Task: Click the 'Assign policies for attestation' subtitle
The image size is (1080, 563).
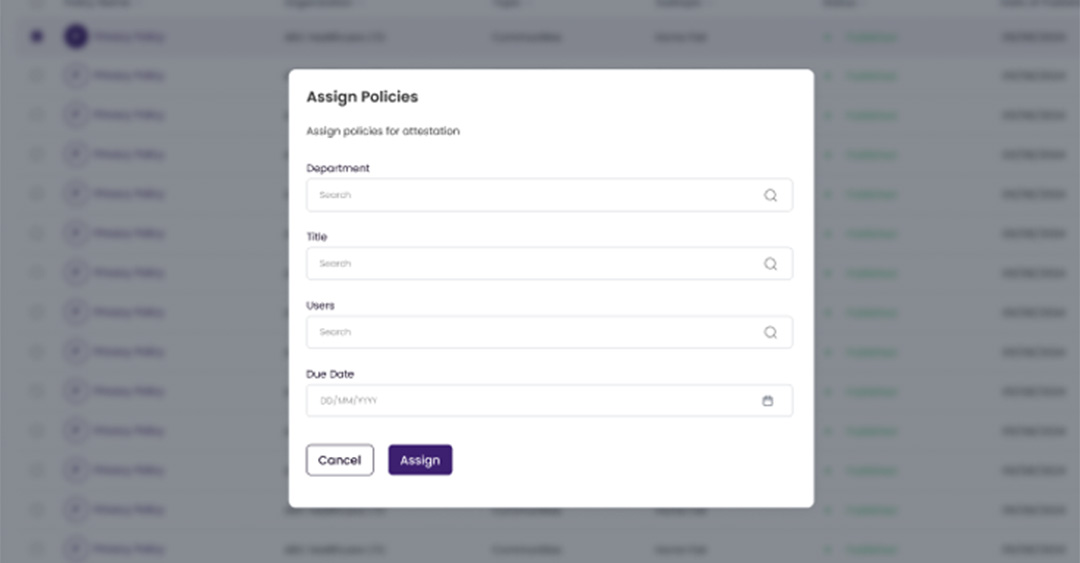Action: point(383,131)
